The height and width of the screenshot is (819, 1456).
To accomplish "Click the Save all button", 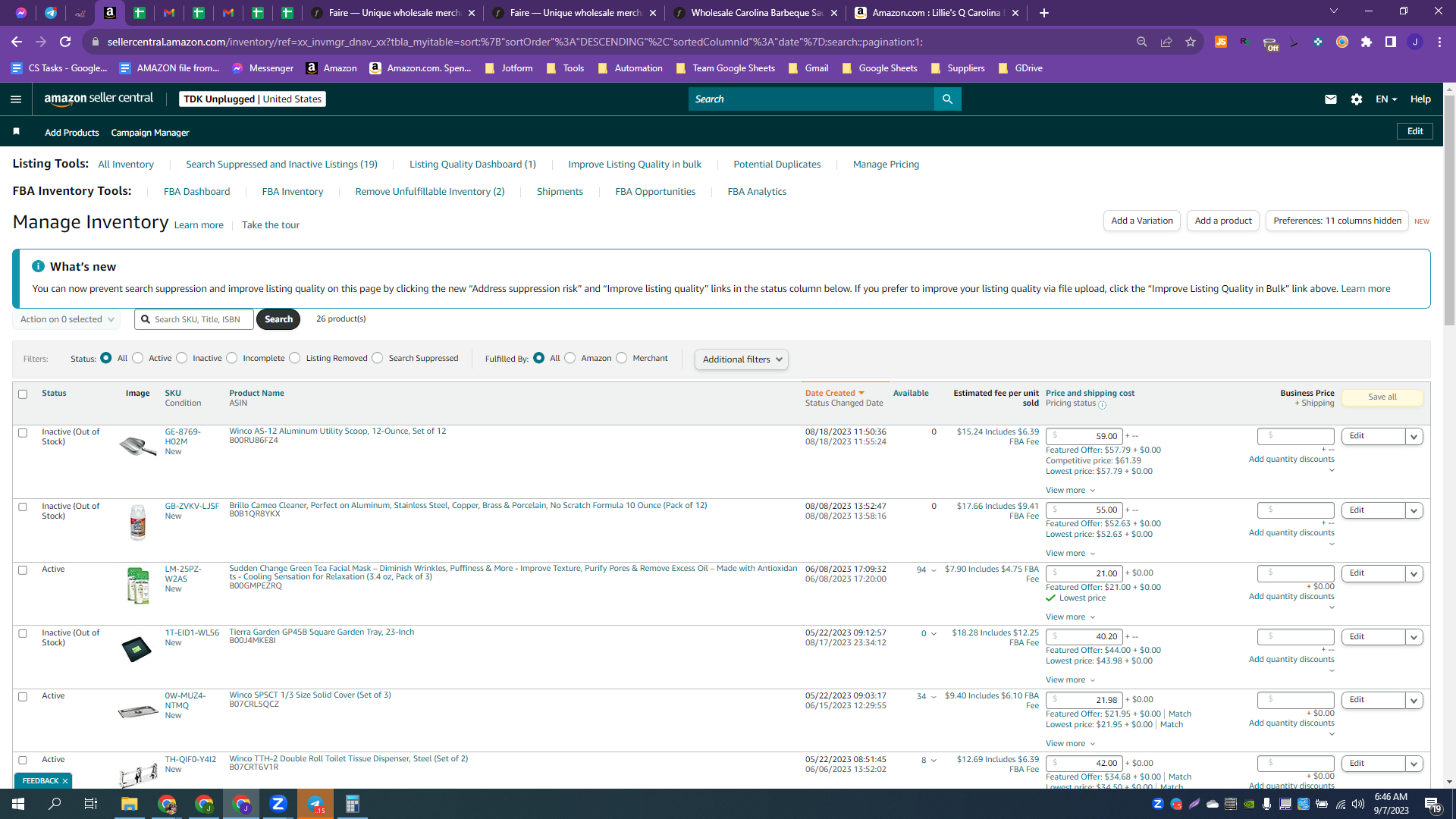I will tap(1382, 397).
